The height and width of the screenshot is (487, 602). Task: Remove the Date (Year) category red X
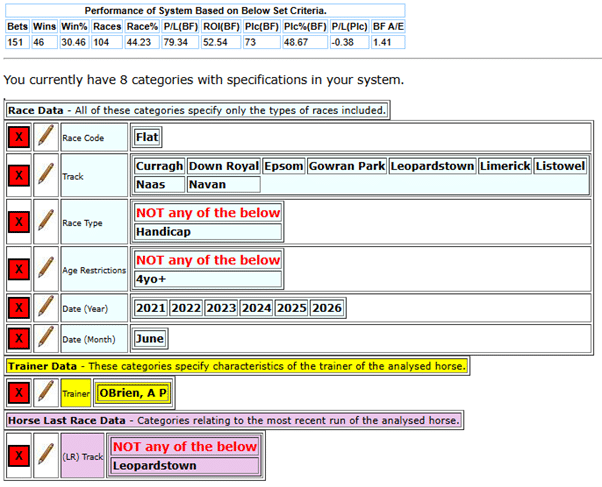(x=19, y=308)
